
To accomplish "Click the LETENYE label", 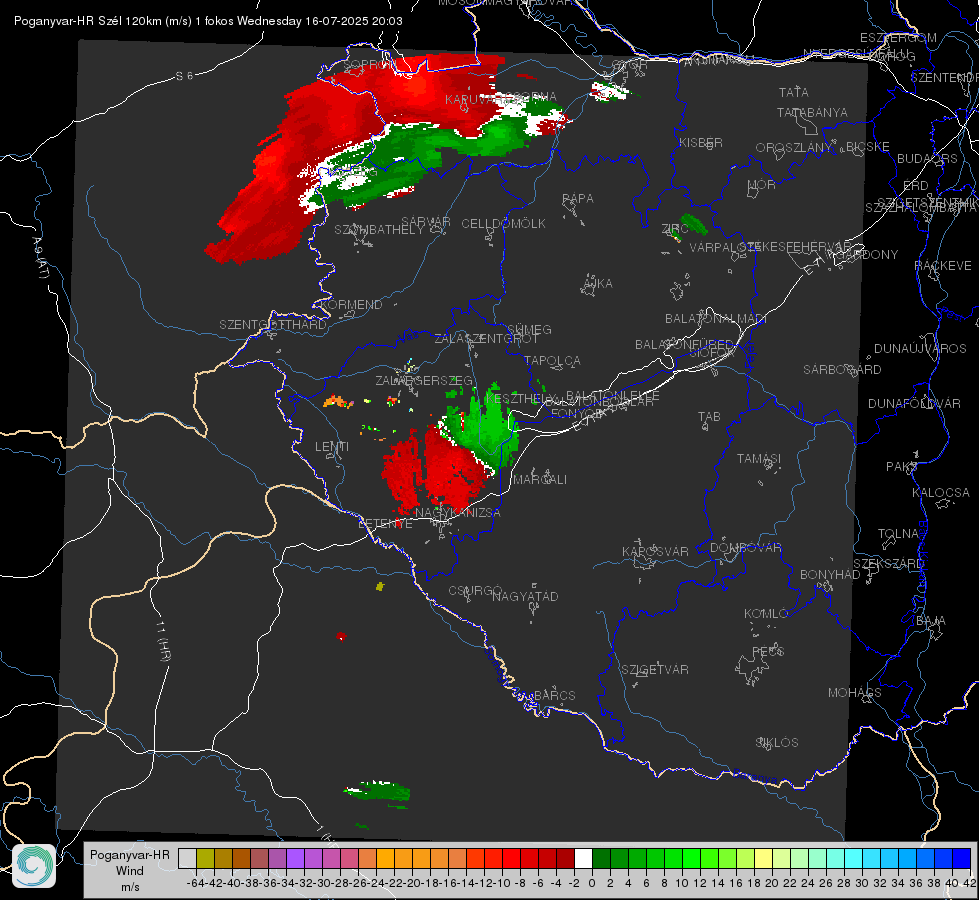I will pos(385,523).
